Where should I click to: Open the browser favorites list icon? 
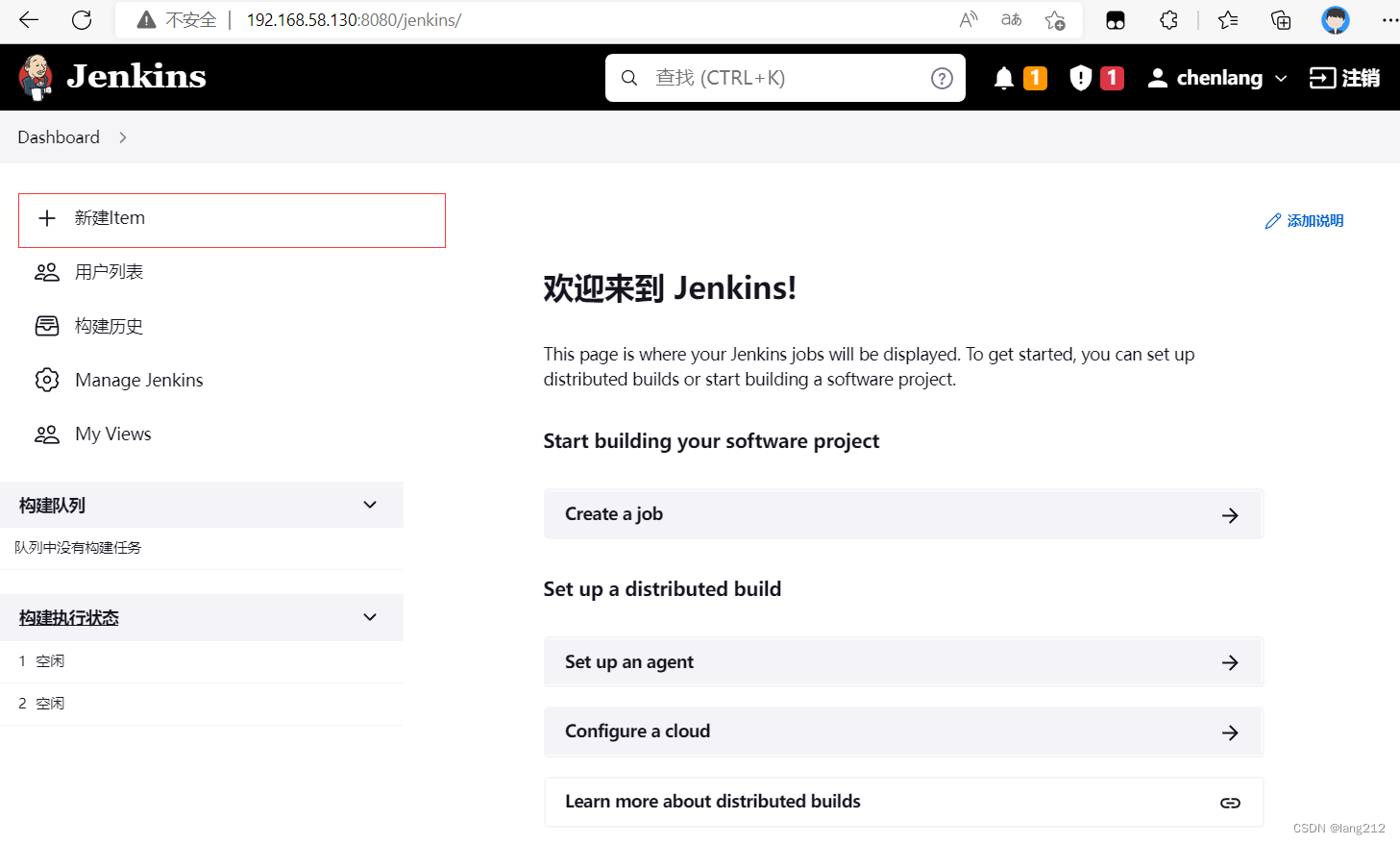[1228, 19]
